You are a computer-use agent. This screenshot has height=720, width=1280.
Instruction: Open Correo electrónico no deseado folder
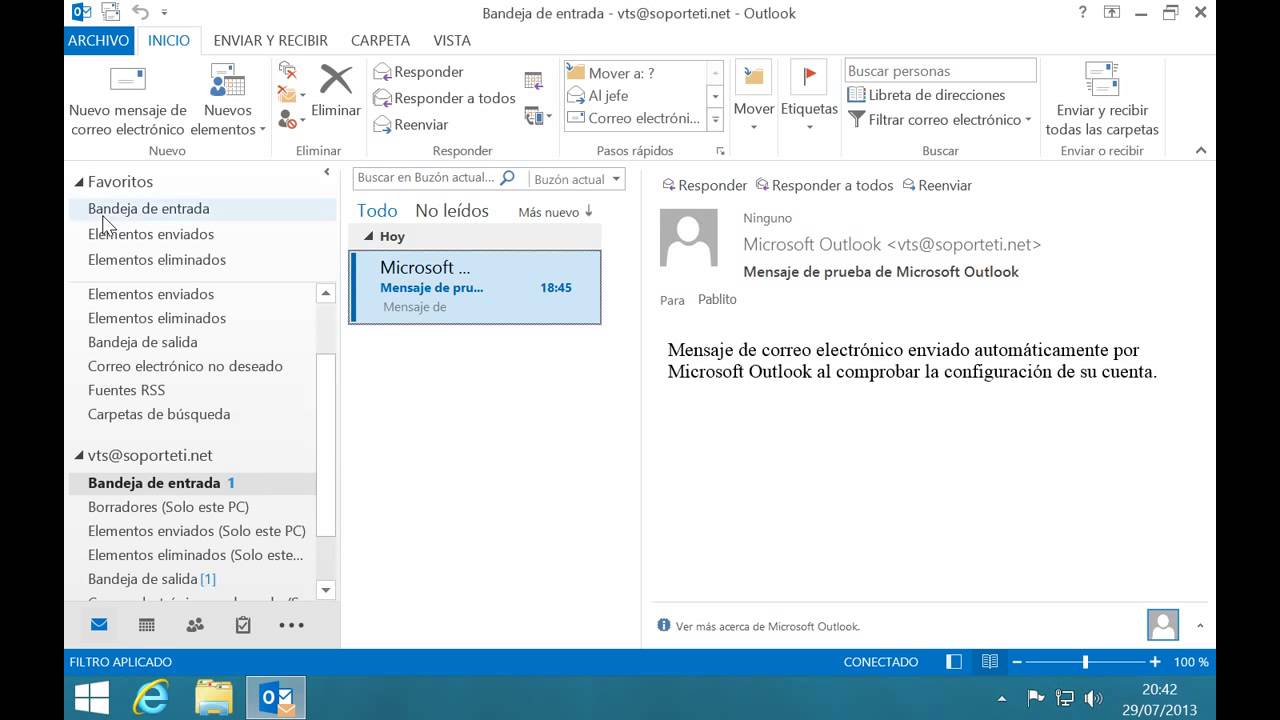click(x=185, y=366)
